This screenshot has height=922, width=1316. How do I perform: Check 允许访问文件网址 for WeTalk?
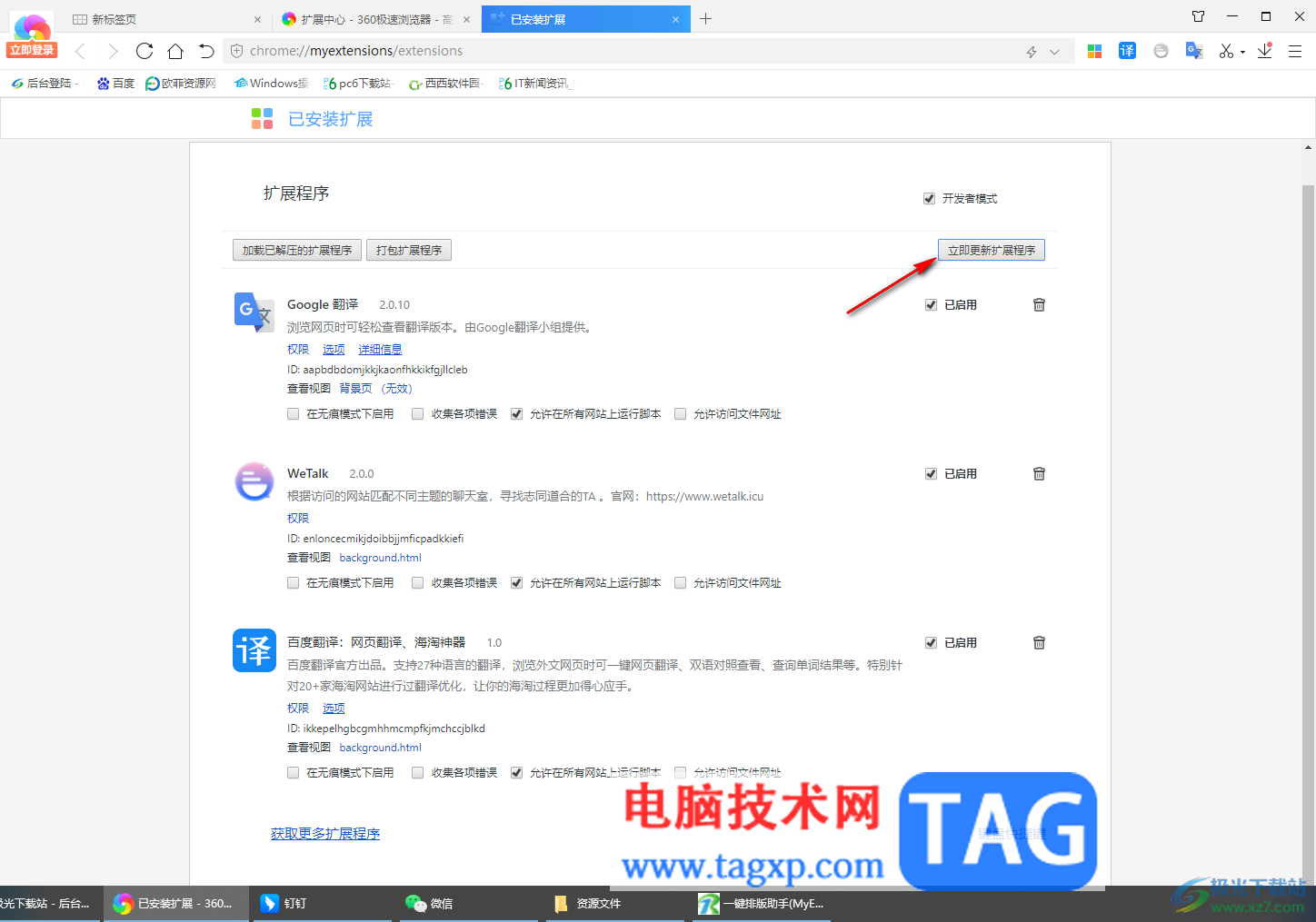(x=680, y=583)
